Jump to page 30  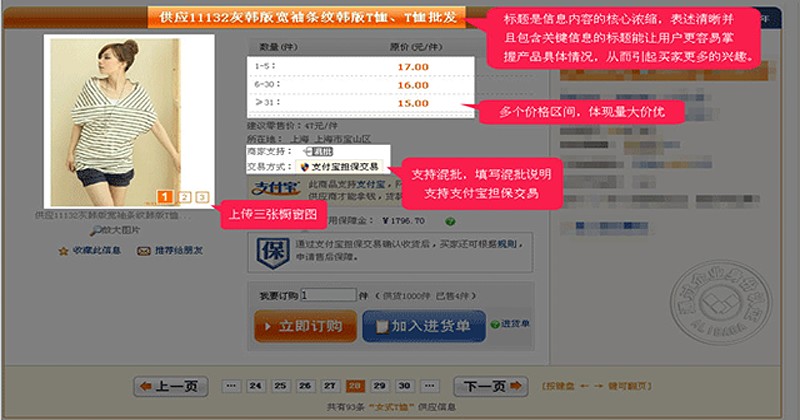405,386
